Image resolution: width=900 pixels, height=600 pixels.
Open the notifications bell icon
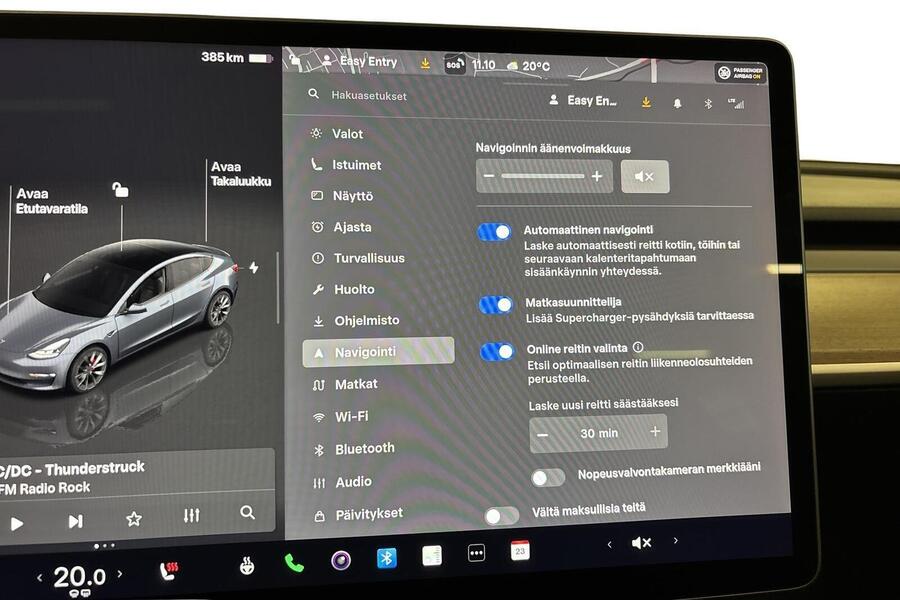pyautogui.click(x=677, y=101)
